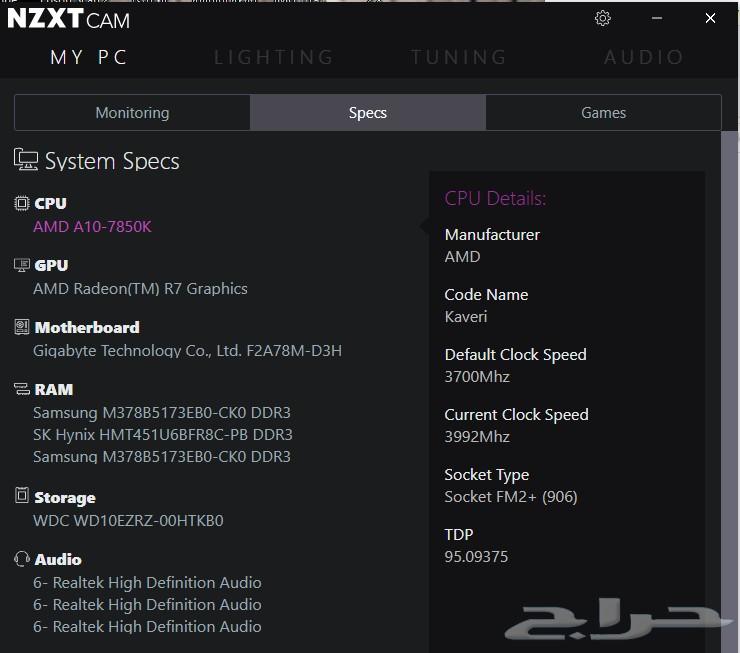Screen dimensions: 740x653
Task: Click the Kaveri code name value
Action: click(x=466, y=317)
